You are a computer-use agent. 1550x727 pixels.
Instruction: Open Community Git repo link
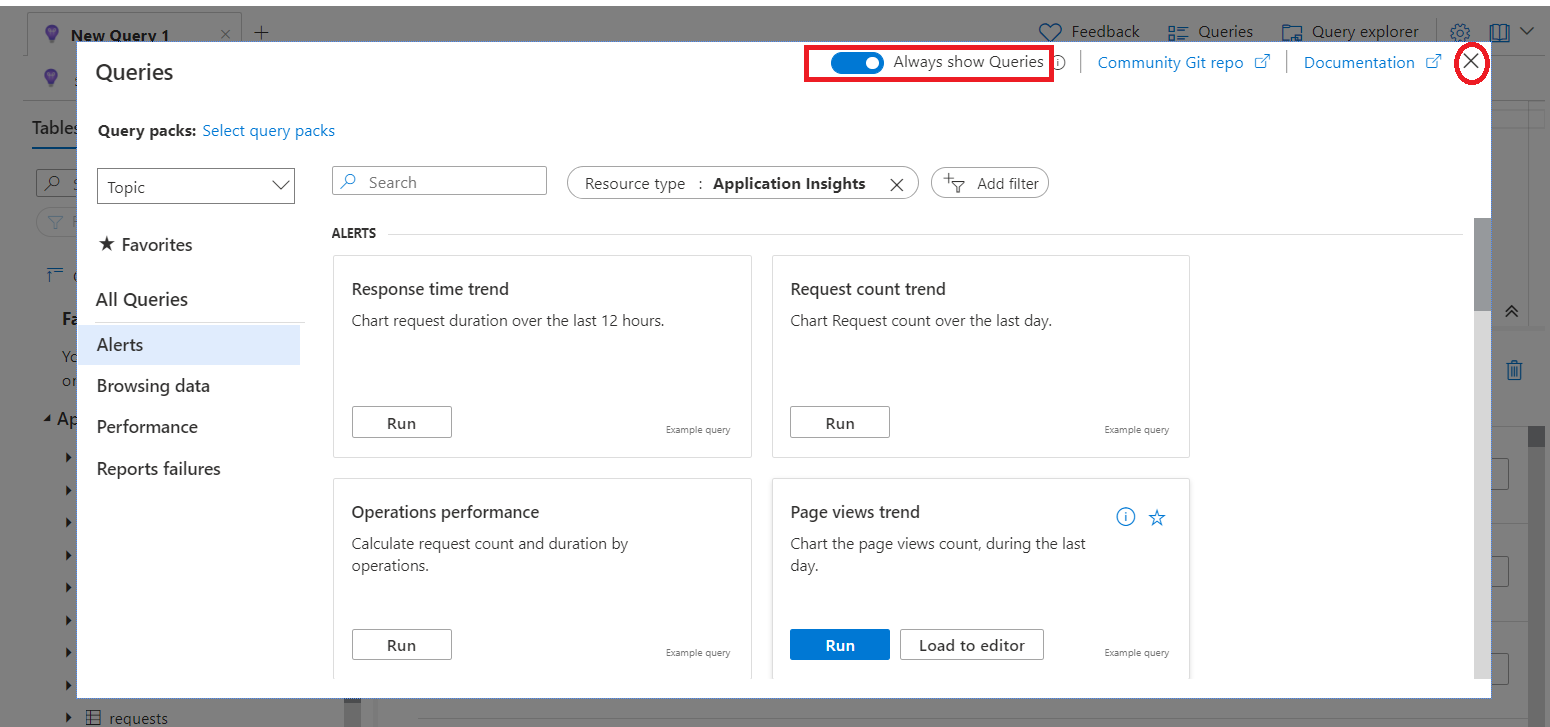[x=1183, y=62]
